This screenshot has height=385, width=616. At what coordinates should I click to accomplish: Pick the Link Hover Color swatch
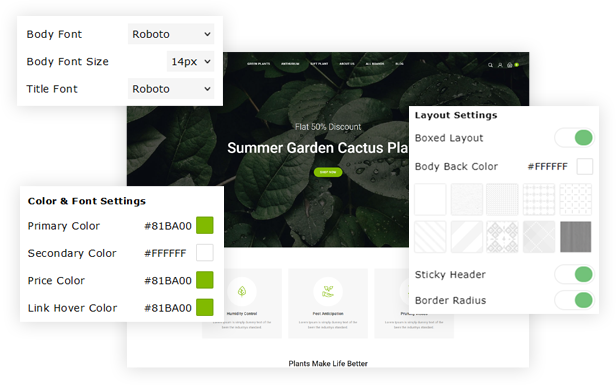click(x=205, y=307)
